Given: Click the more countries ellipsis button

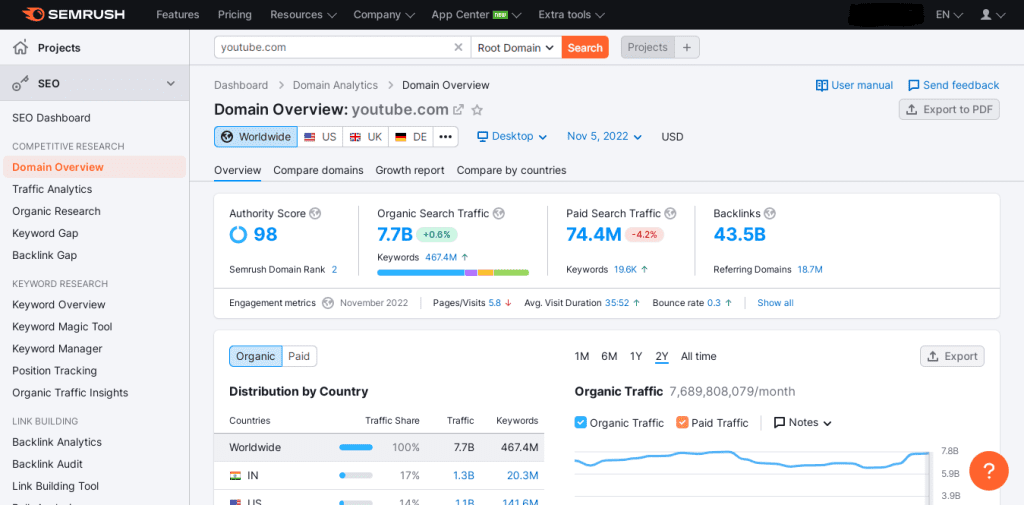Looking at the screenshot, I should 445,137.
